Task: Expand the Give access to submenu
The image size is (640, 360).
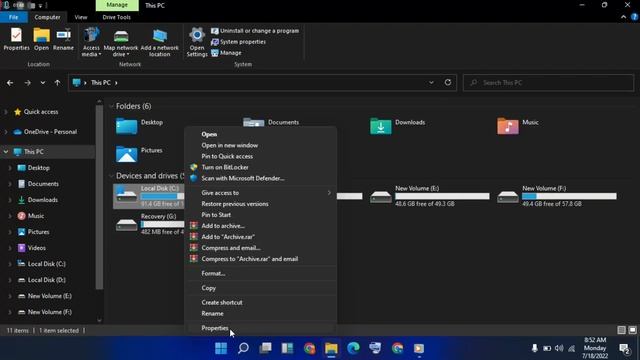Action: coord(261,193)
